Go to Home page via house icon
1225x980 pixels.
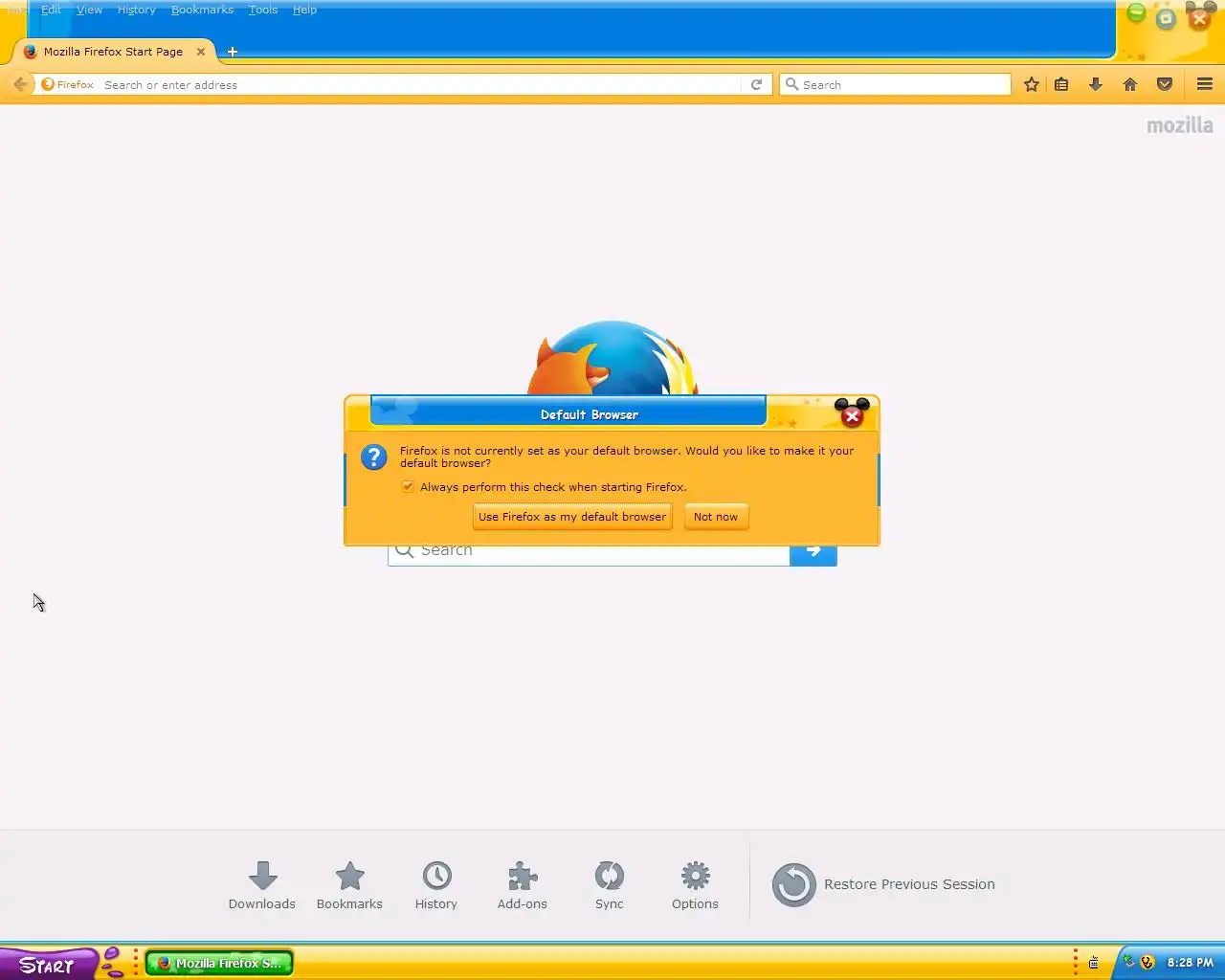point(1130,84)
